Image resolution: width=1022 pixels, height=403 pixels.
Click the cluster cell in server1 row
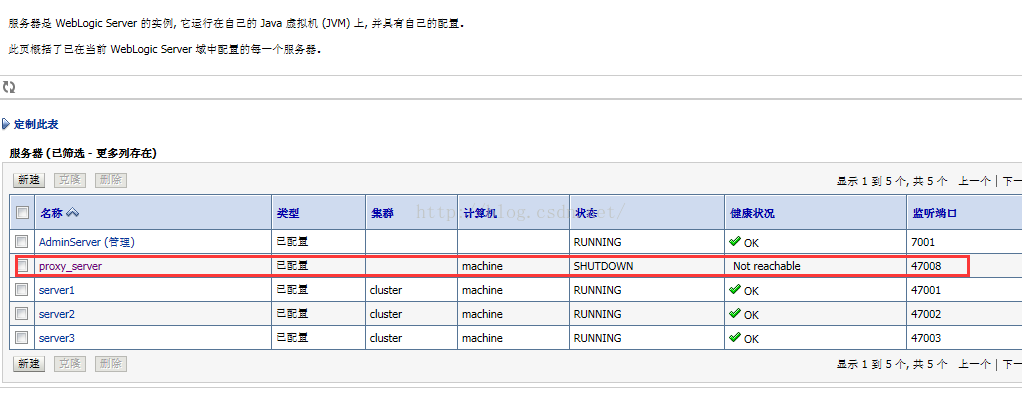coord(386,290)
